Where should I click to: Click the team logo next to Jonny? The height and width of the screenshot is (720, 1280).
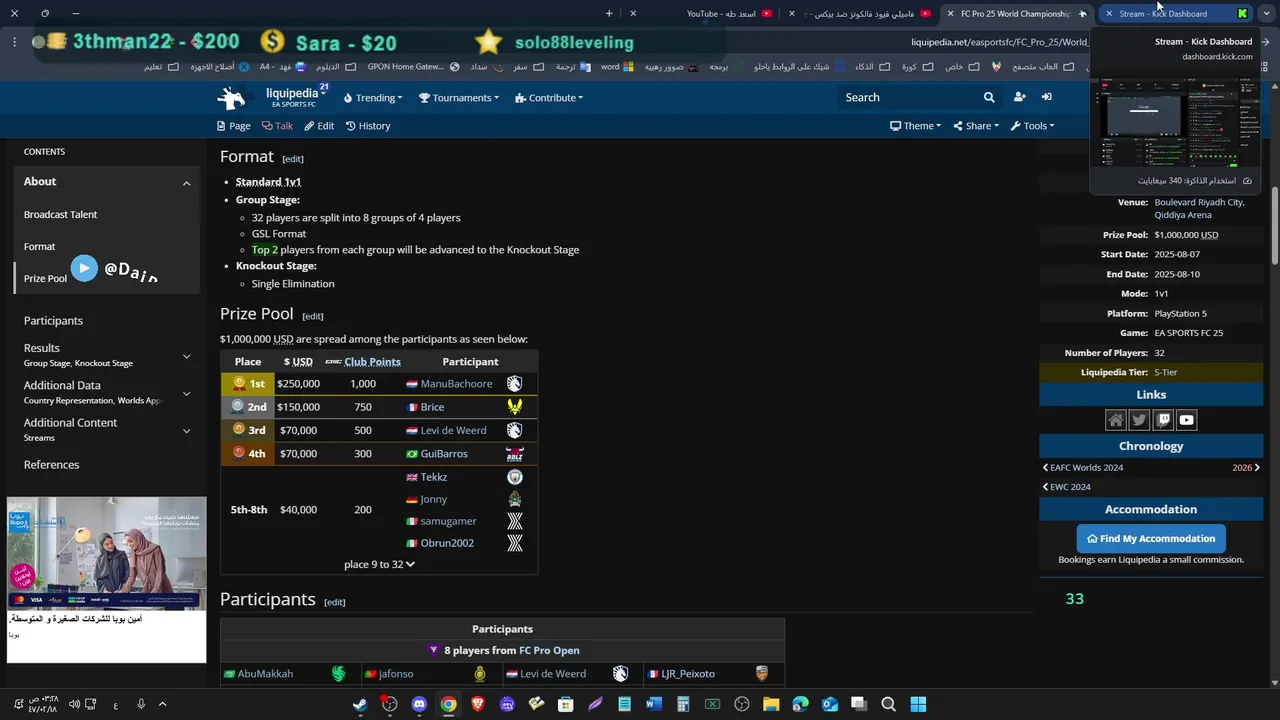514,499
